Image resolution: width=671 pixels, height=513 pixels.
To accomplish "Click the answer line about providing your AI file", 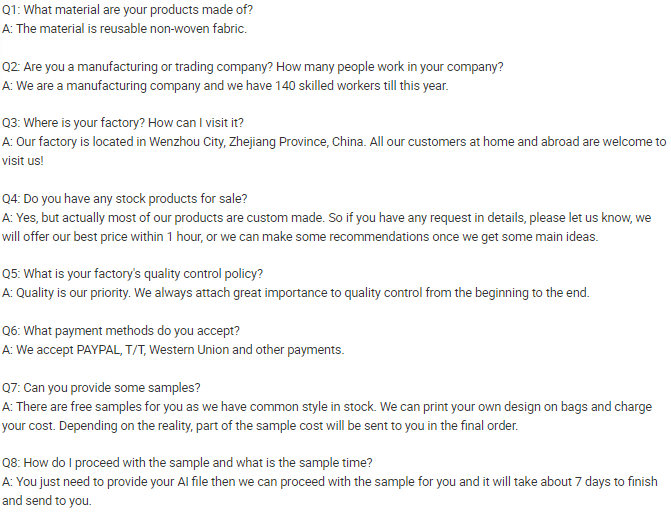I will click(x=329, y=482).
